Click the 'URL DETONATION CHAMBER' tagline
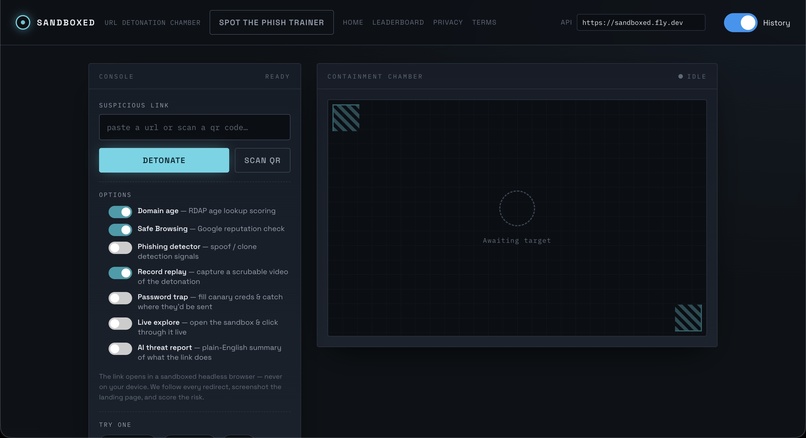Screen dimensions: 806x438 152,23
